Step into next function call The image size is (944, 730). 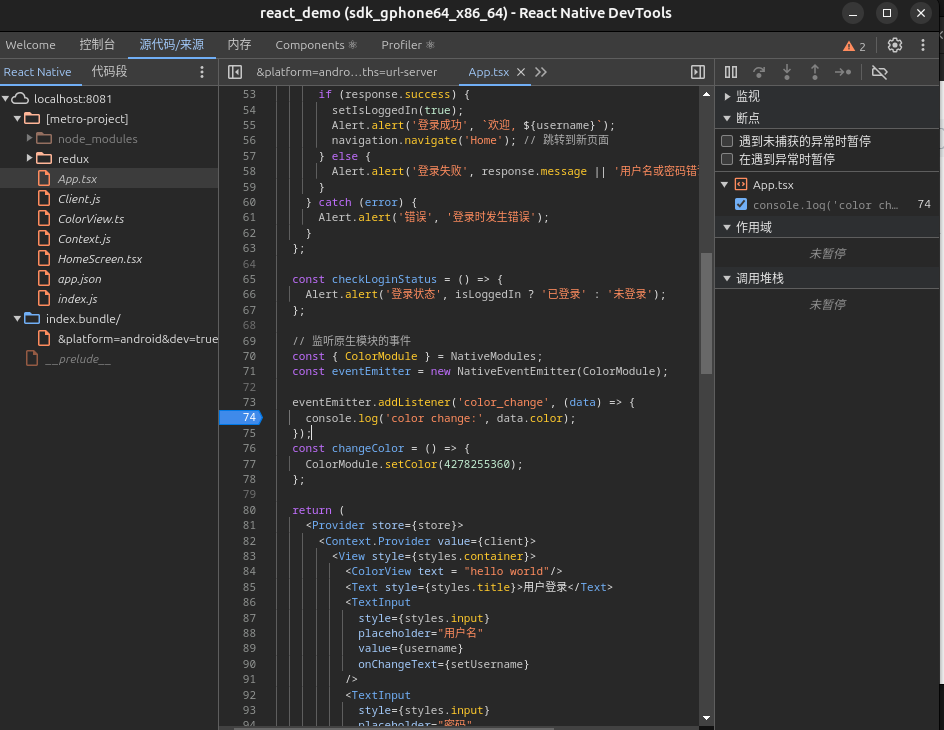(x=787, y=72)
